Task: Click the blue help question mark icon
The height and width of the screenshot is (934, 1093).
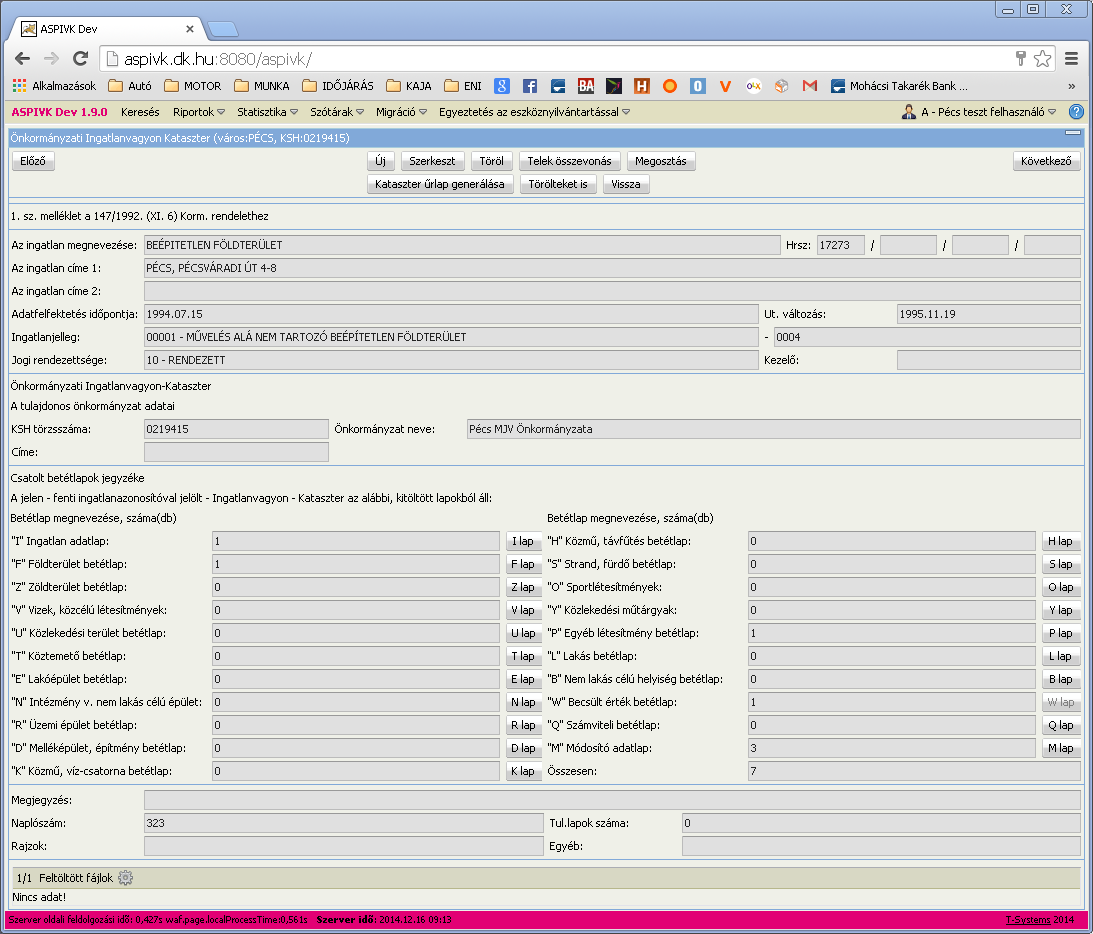Action: 1076,112
